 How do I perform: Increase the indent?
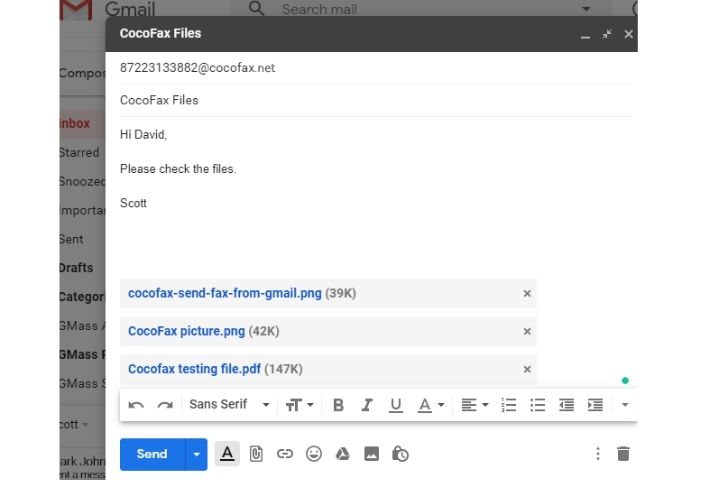[x=595, y=405]
